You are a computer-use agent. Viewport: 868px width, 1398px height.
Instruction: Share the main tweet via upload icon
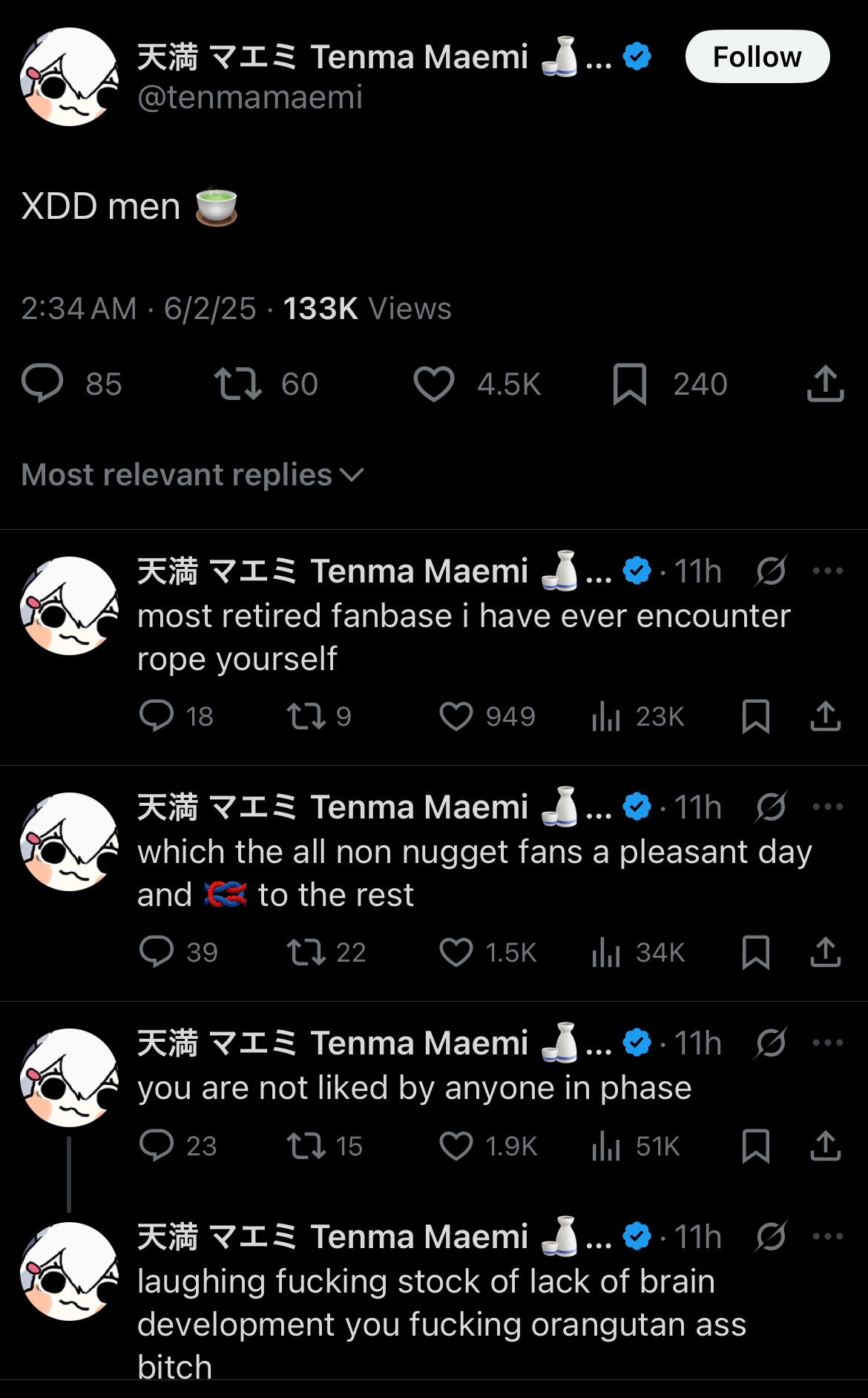click(x=825, y=384)
